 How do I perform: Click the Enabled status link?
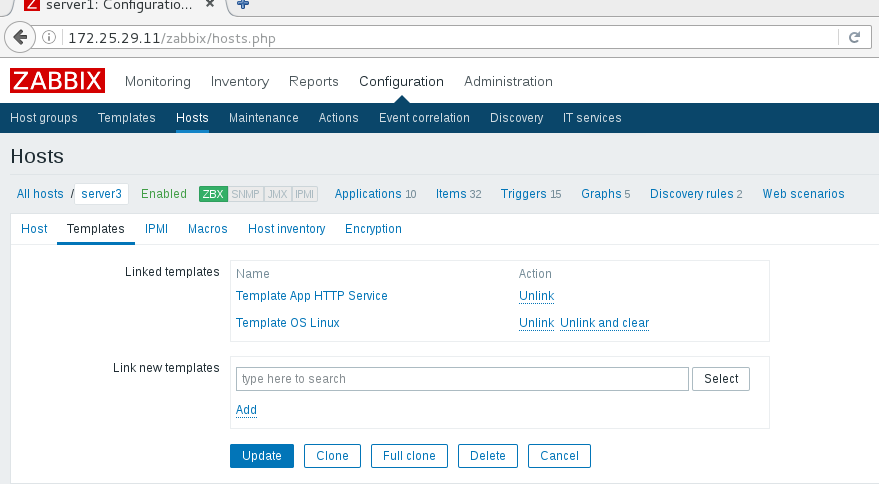(x=164, y=194)
